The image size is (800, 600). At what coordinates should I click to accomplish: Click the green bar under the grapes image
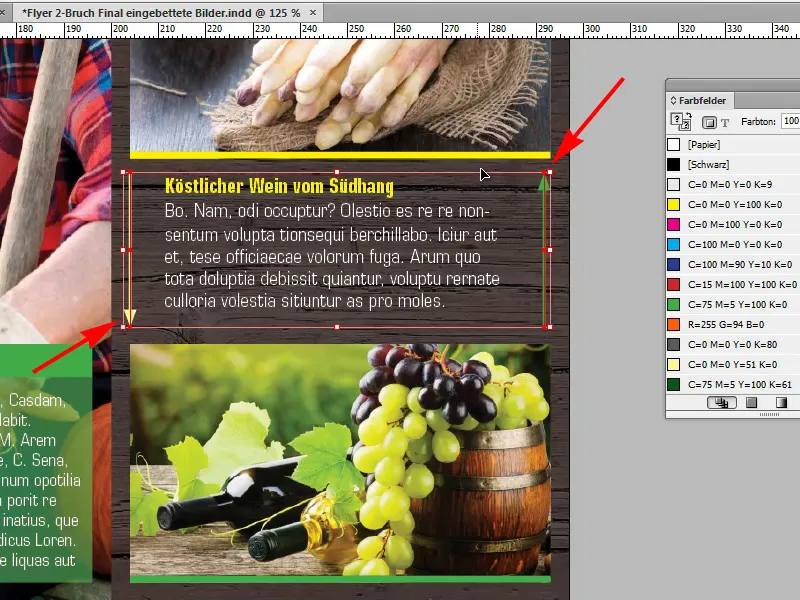point(340,579)
